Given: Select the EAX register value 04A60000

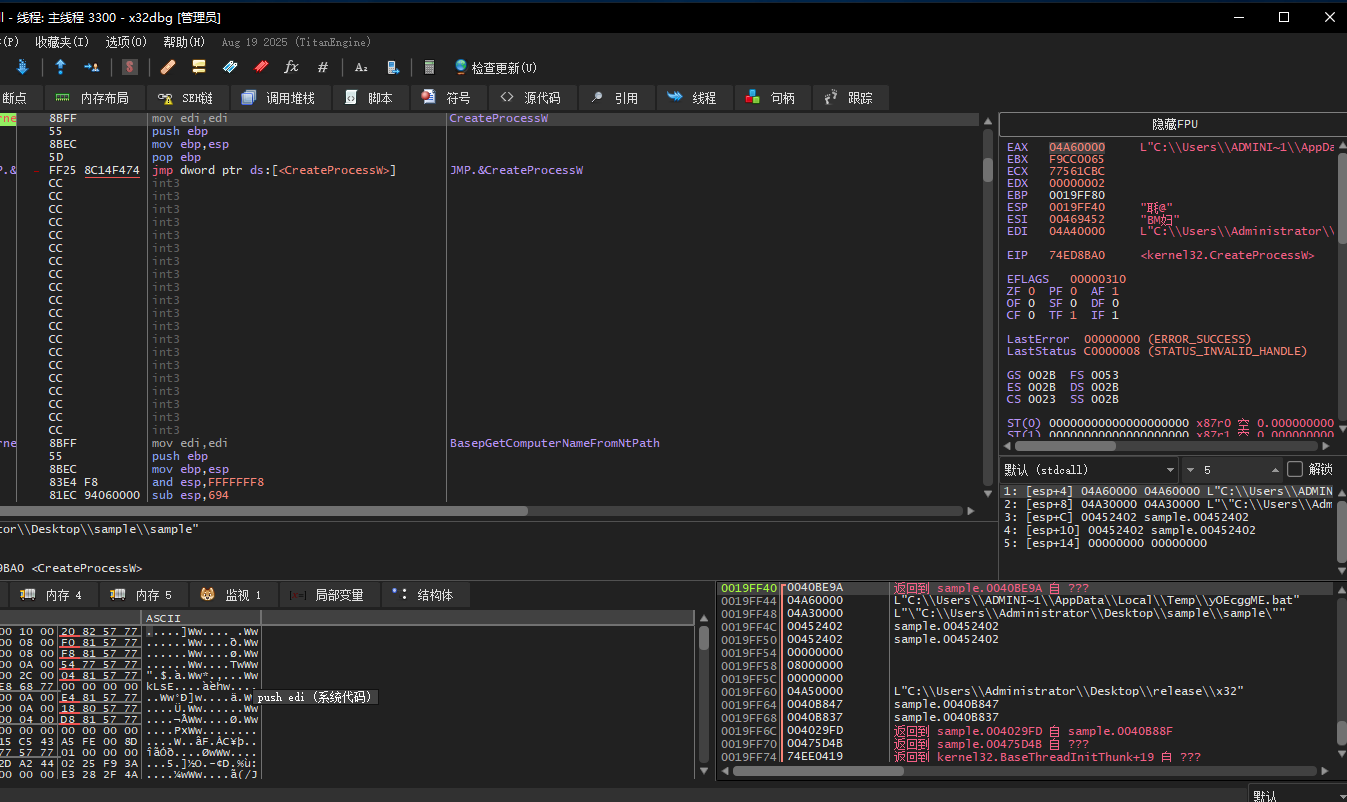Looking at the screenshot, I should (x=1077, y=147).
